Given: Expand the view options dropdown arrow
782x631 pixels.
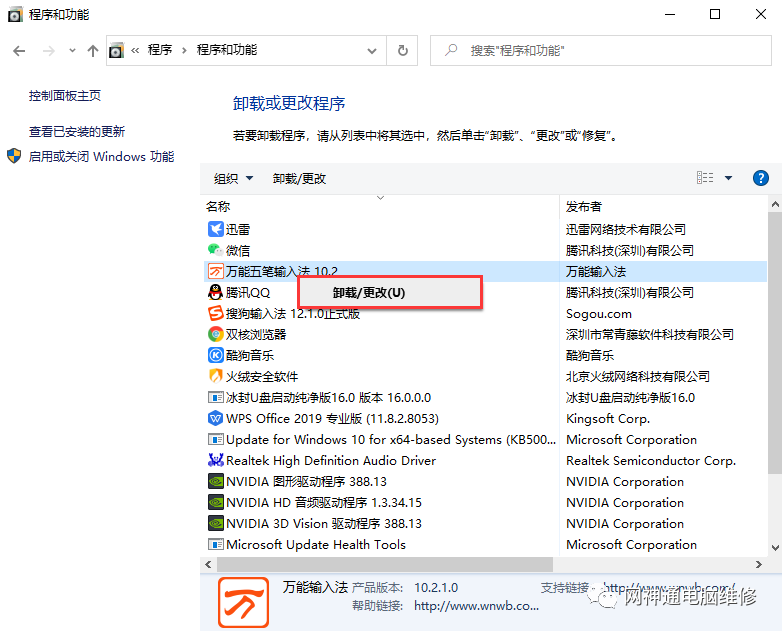Looking at the screenshot, I should click(x=729, y=178).
